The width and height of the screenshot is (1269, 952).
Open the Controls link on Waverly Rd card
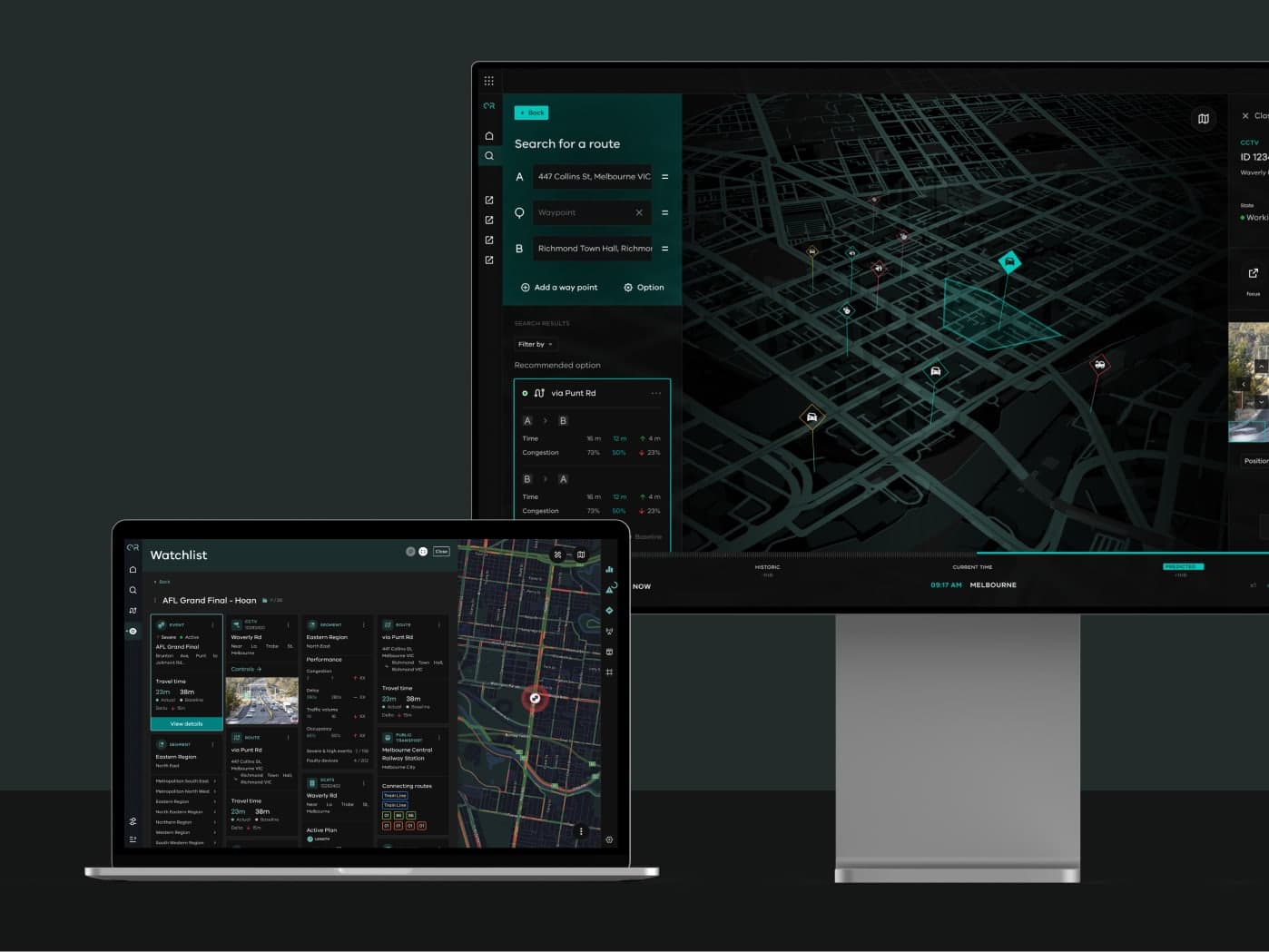(246, 669)
